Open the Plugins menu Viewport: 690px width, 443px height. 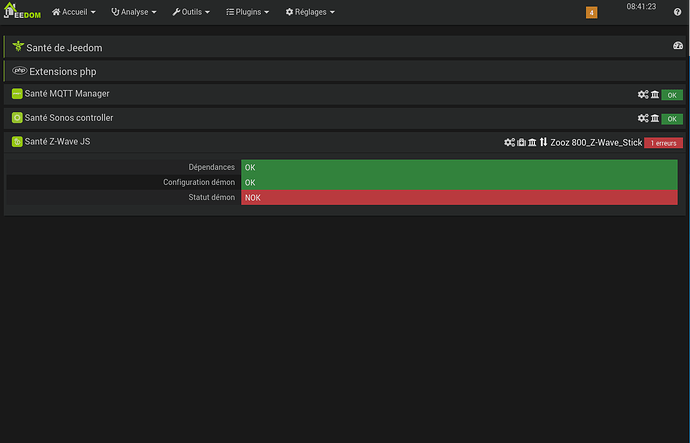click(x=247, y=12)
